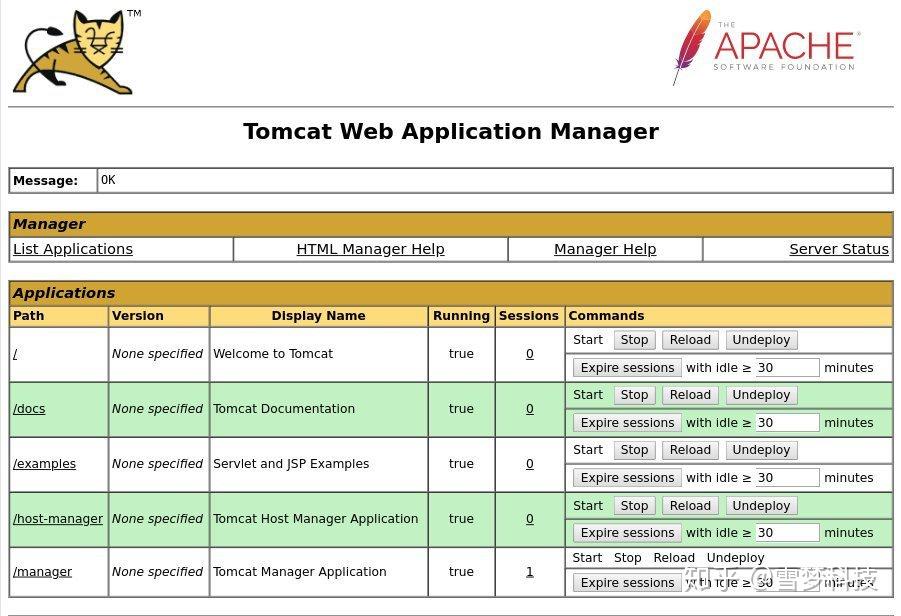Click the idle minutes field for /examples
This screenshot has height=616, width=901.
[785, 477]
